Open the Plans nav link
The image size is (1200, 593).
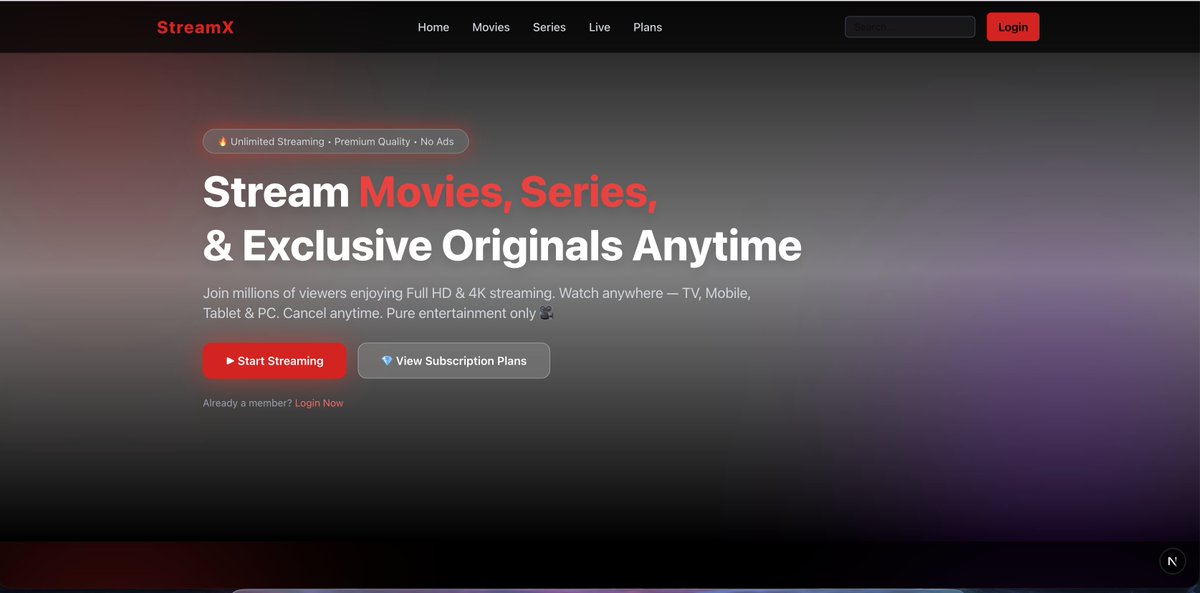click(647, 27)
